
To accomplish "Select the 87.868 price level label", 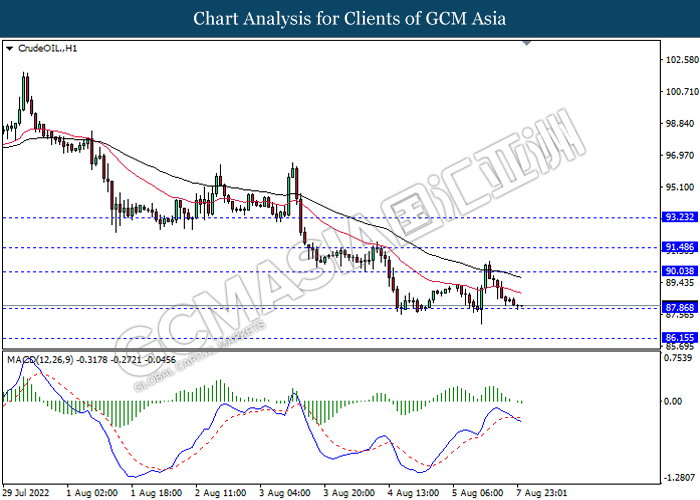I will pos(680,308).
